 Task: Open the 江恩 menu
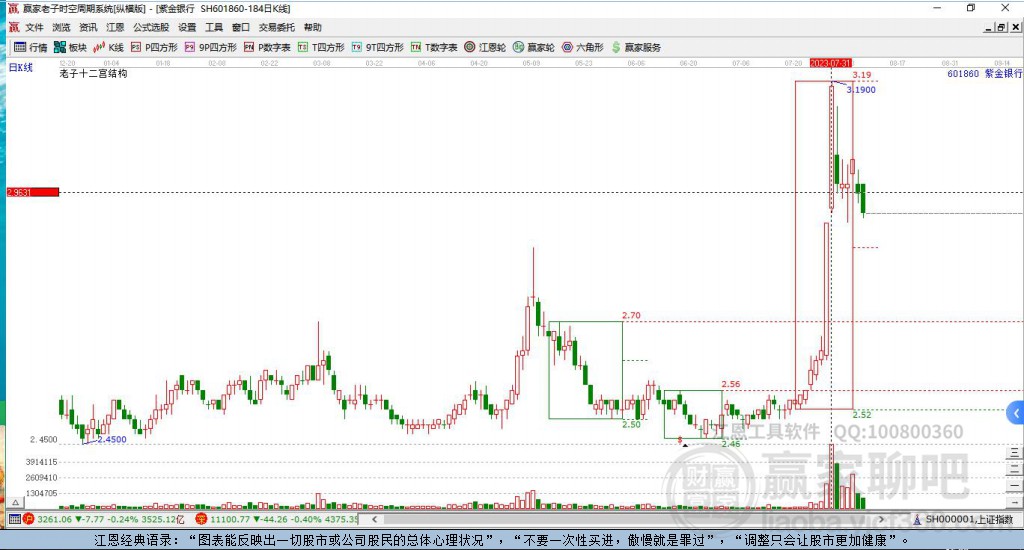[x=115, y=27]
